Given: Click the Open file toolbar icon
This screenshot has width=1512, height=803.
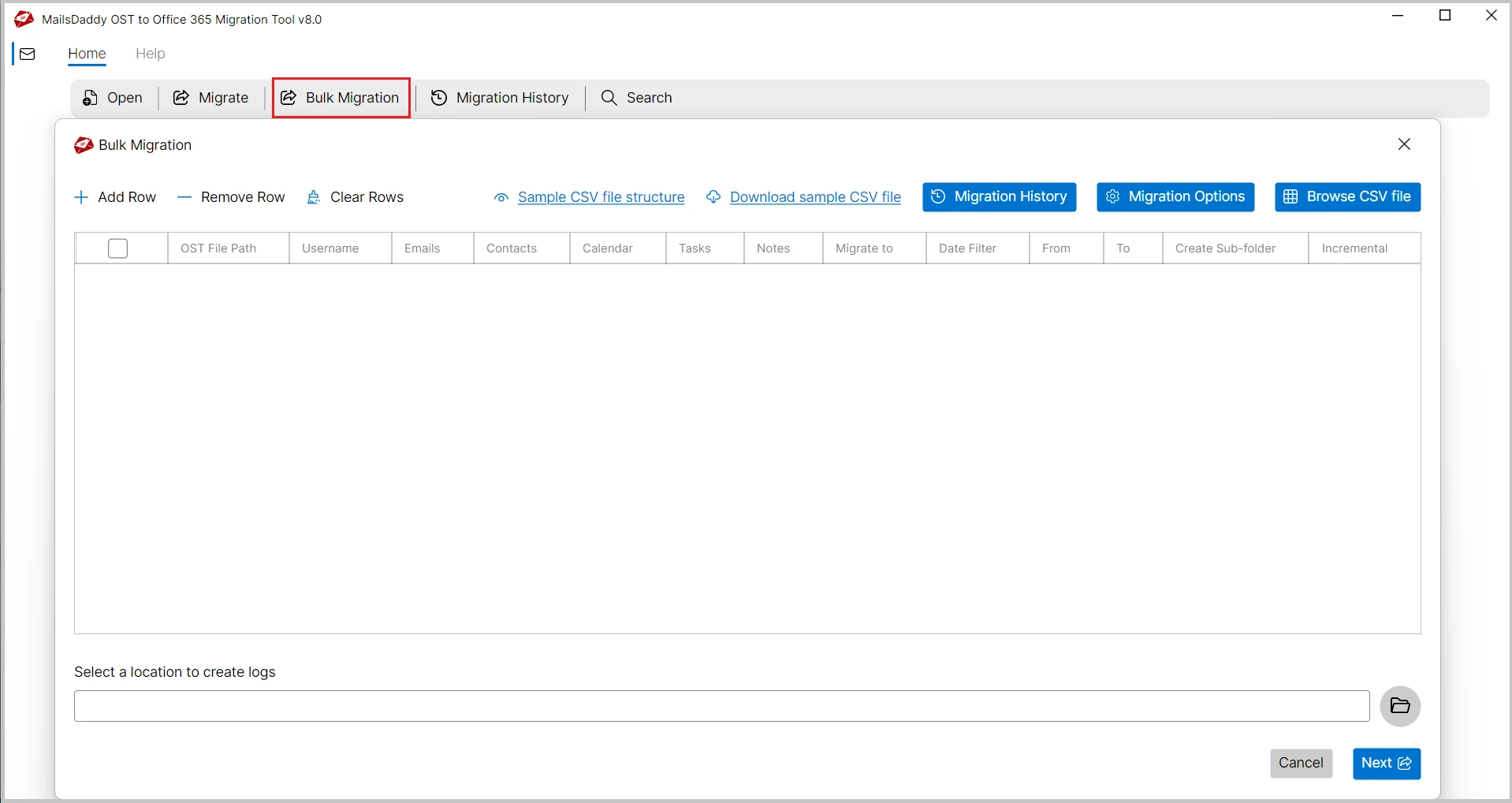Looking at the screenshot, I should (91, 98).
